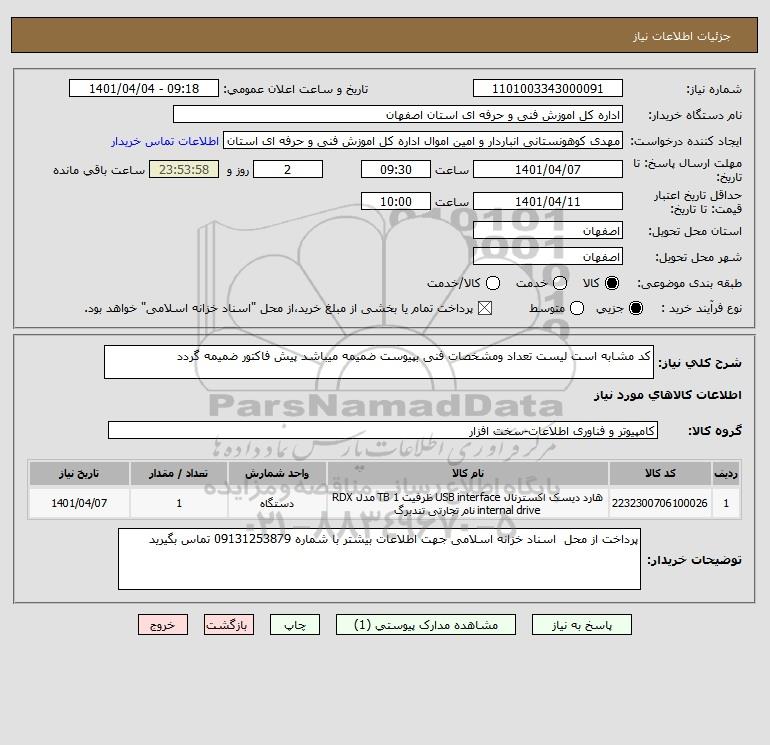Click the چاپ print button
The width and height of the screenshot is (770, 745).
pyautogui.click(x=295, y=625)
